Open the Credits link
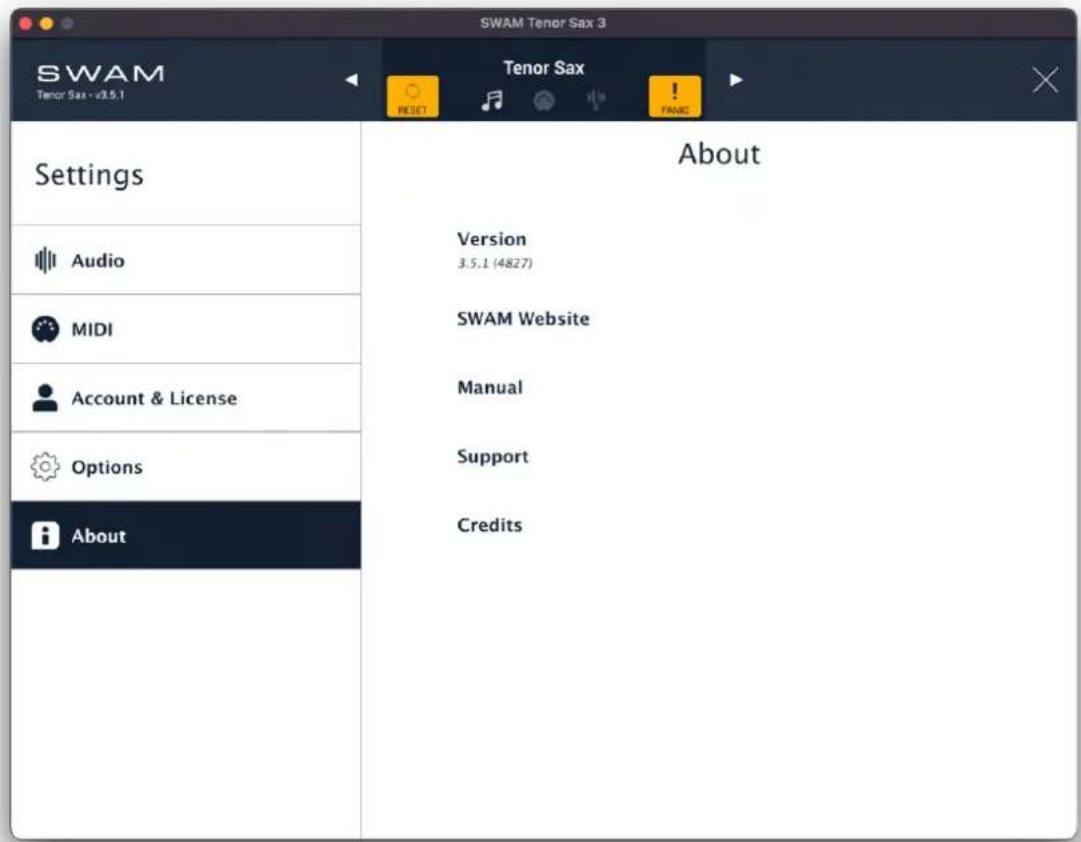This screenshot has height=842, width=1081. point(489,525)
